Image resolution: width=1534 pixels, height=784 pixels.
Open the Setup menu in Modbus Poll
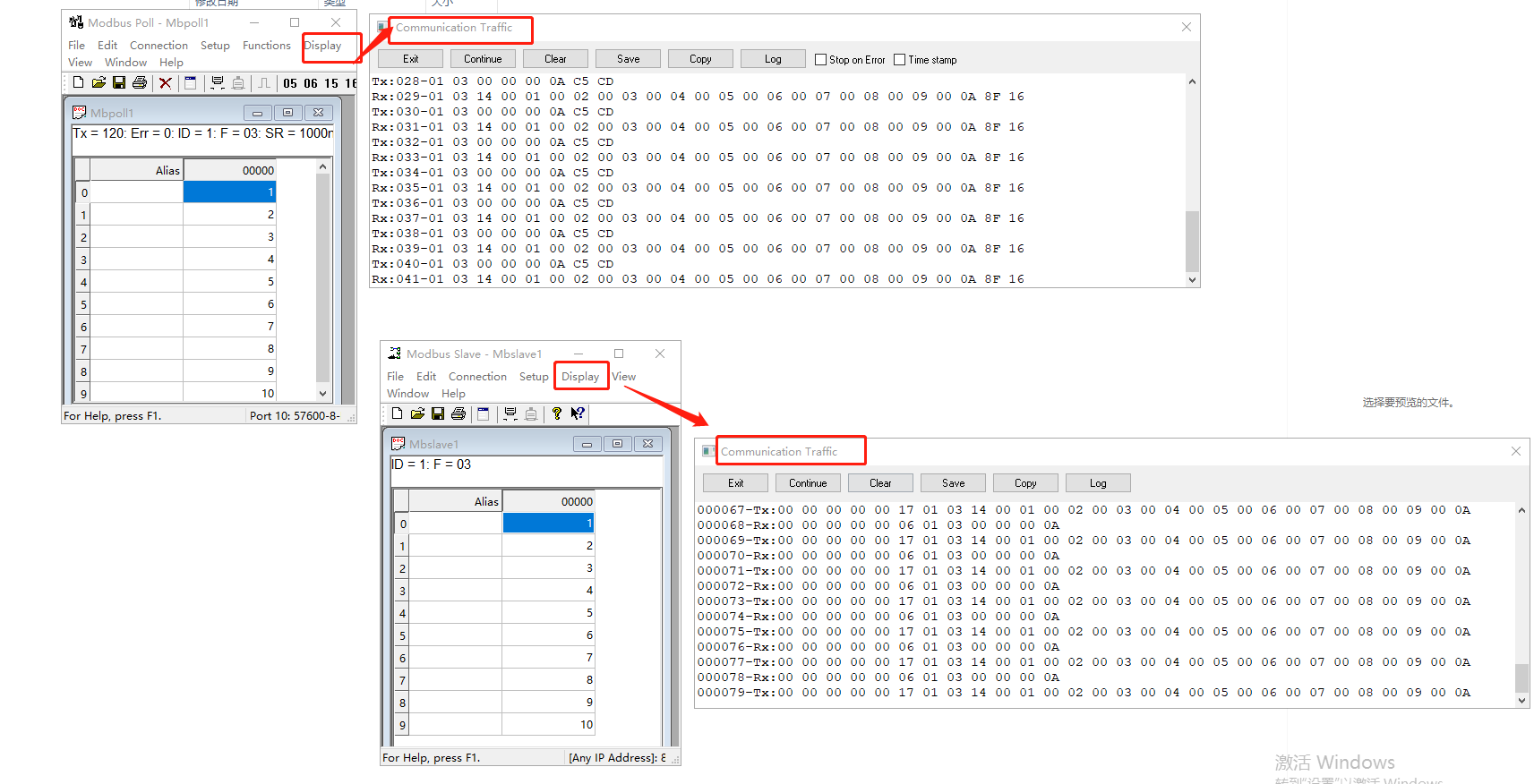click(215, 46)
